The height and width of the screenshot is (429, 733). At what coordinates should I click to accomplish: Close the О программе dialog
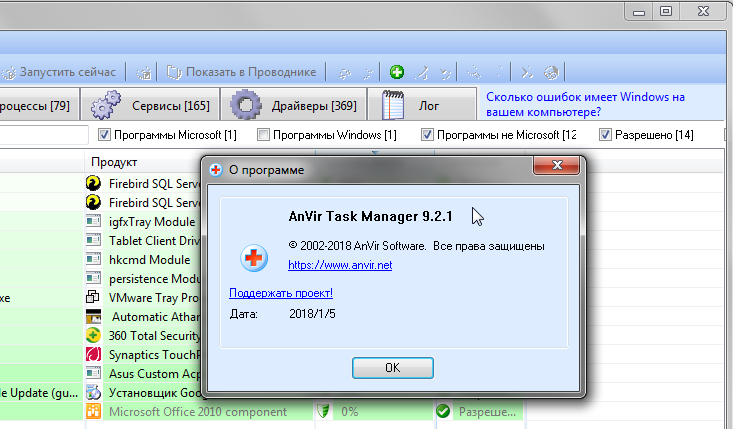pos(556,165)
